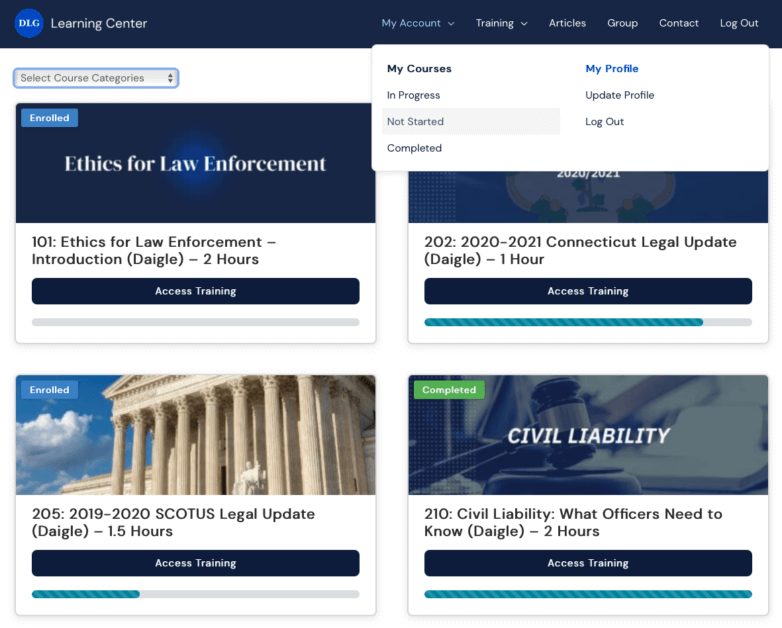The height and width of the screenshot is (628, 782).
Task: Access Training for 202 Connecticut Legal Update
Action: [587, 291]
